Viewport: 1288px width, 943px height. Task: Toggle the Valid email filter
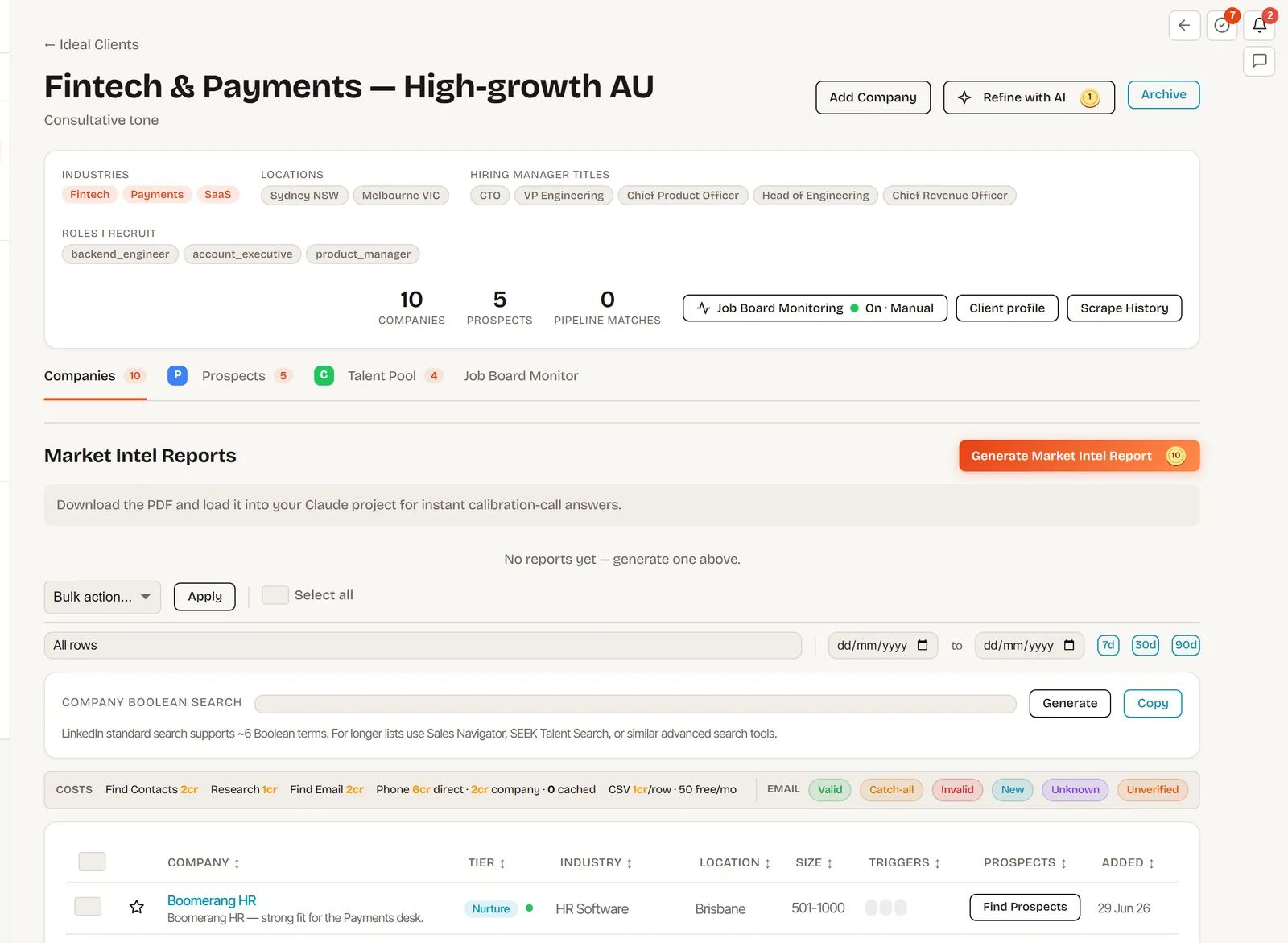[830, 790]
